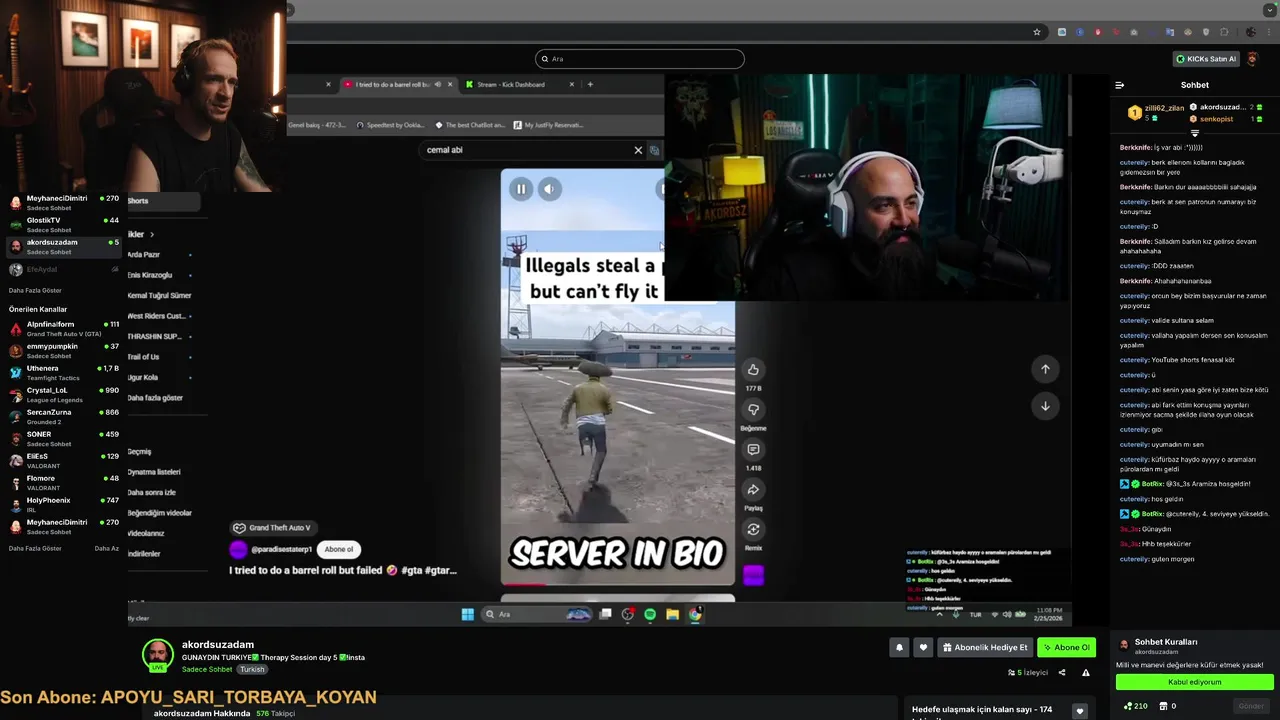Open user profile avatar on Kick header
The width and height of the screenshot is (1280, 720).
click(x=1253, y=59)
